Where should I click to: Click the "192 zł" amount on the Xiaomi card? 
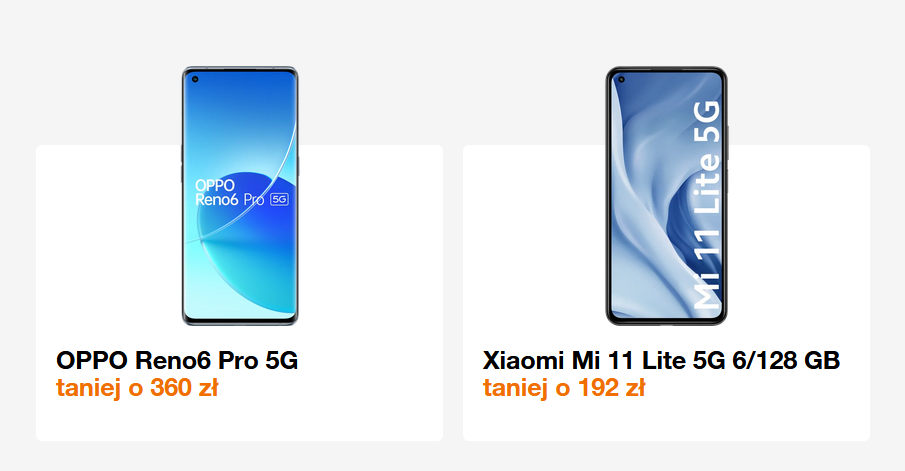coord(611,388)
